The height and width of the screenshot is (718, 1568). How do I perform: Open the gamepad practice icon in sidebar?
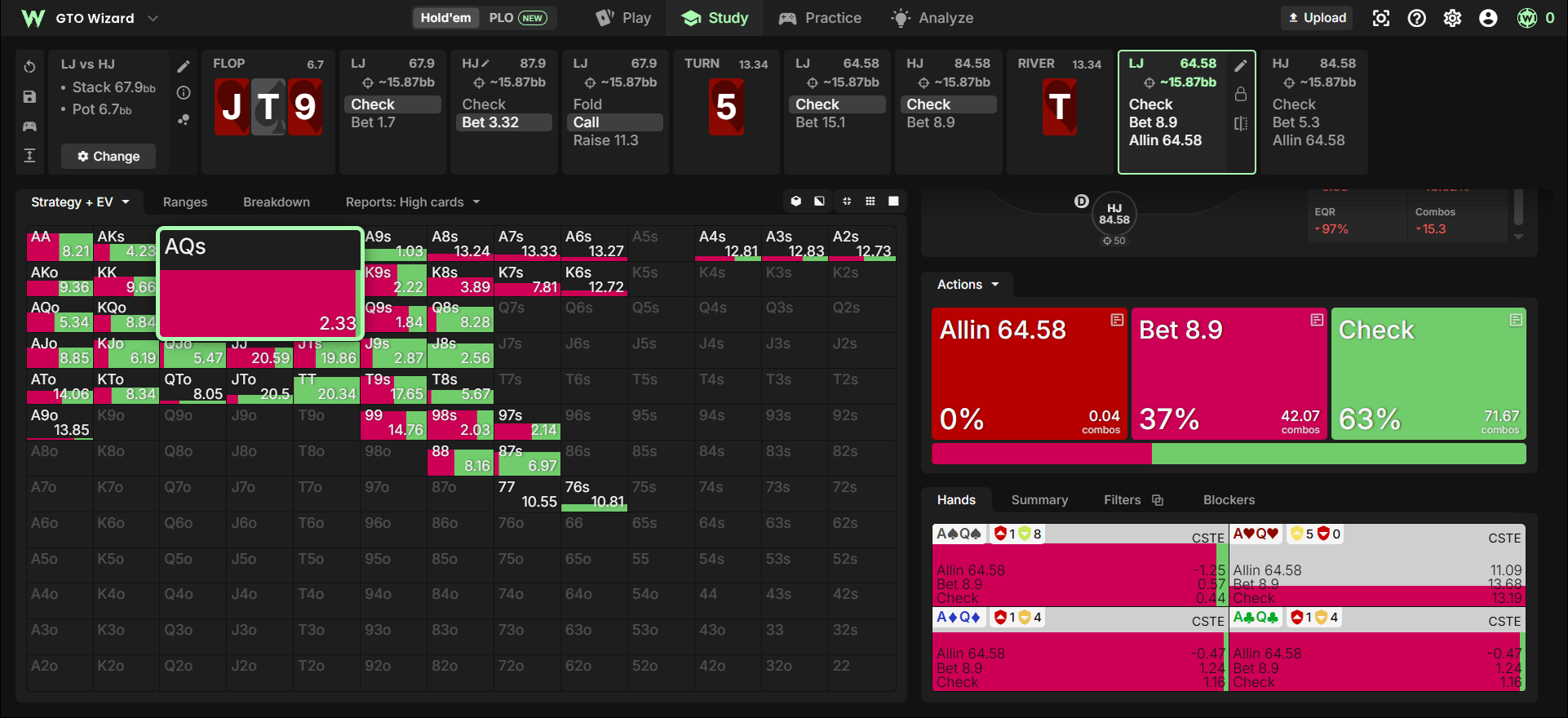29,126
